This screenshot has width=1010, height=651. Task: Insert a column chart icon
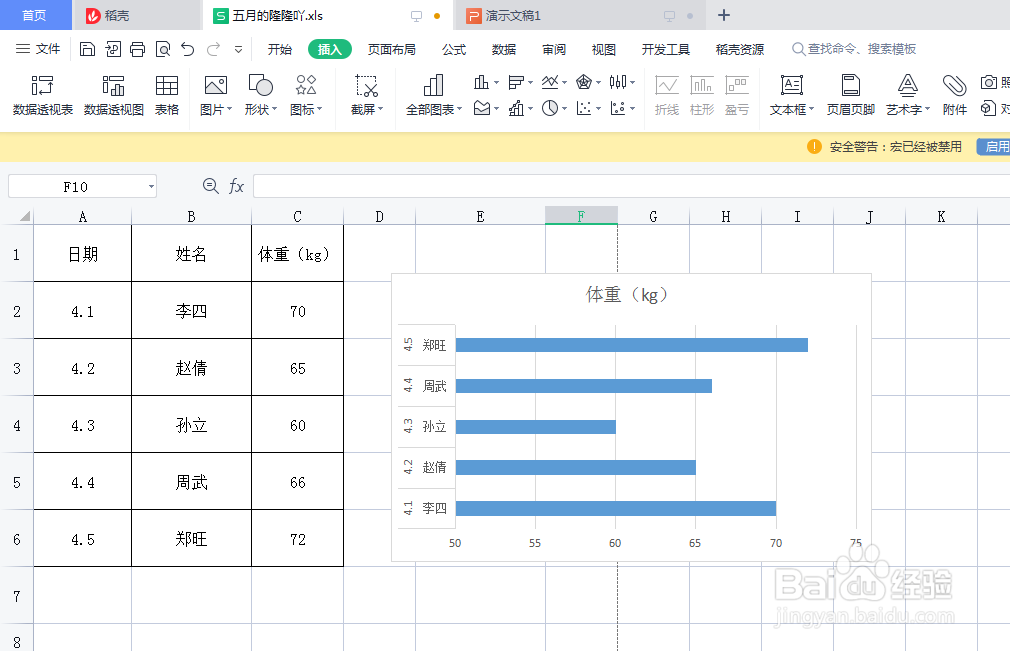(481, 82)
